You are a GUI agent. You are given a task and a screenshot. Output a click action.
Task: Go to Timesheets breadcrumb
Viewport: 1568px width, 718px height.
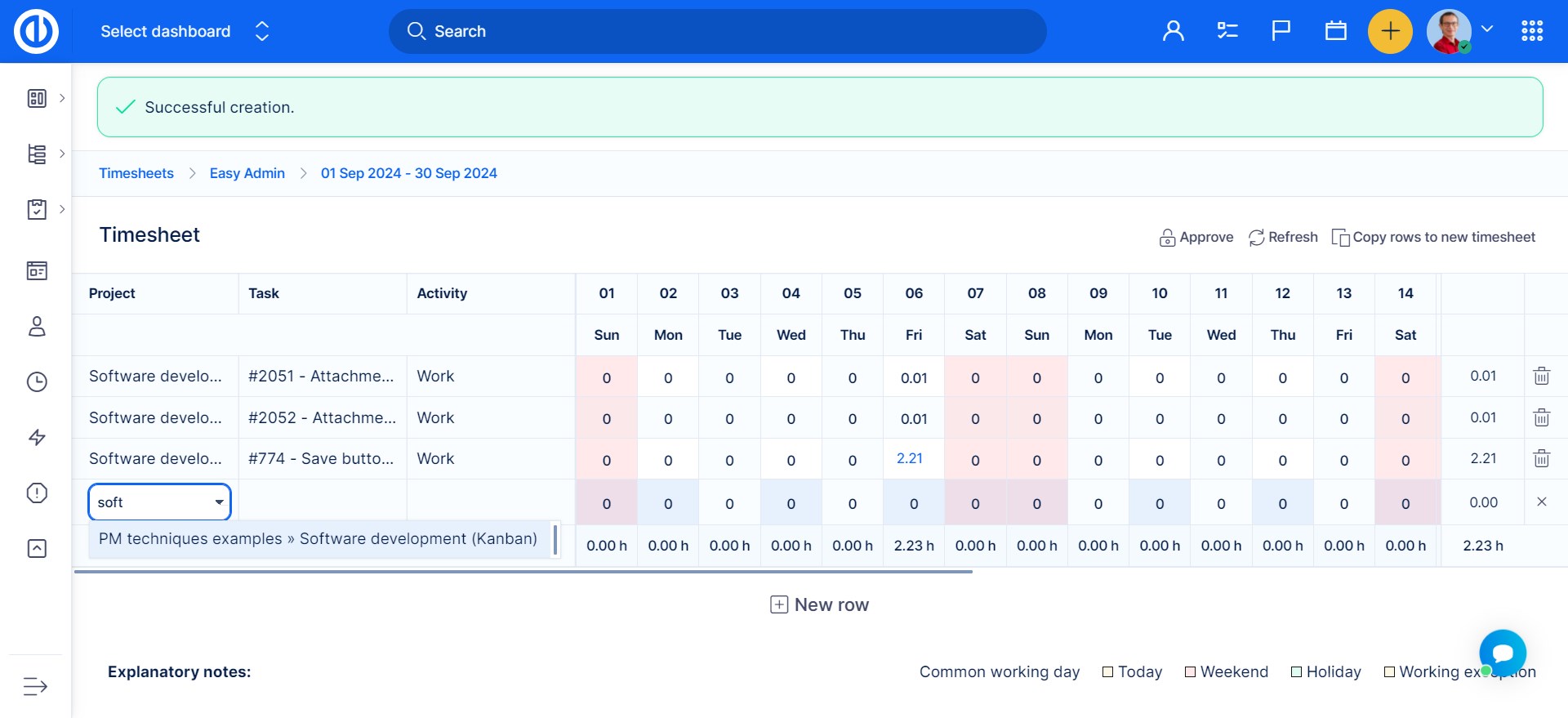(136, 173)
